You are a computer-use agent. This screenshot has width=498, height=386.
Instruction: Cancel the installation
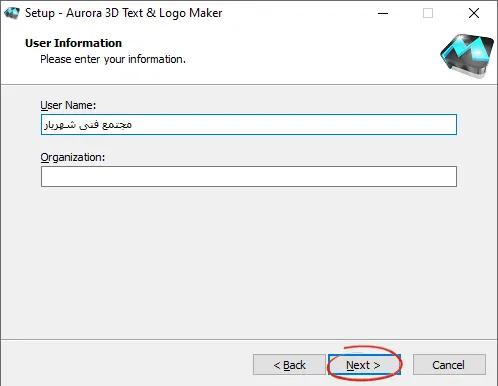(x=449, y=365)
